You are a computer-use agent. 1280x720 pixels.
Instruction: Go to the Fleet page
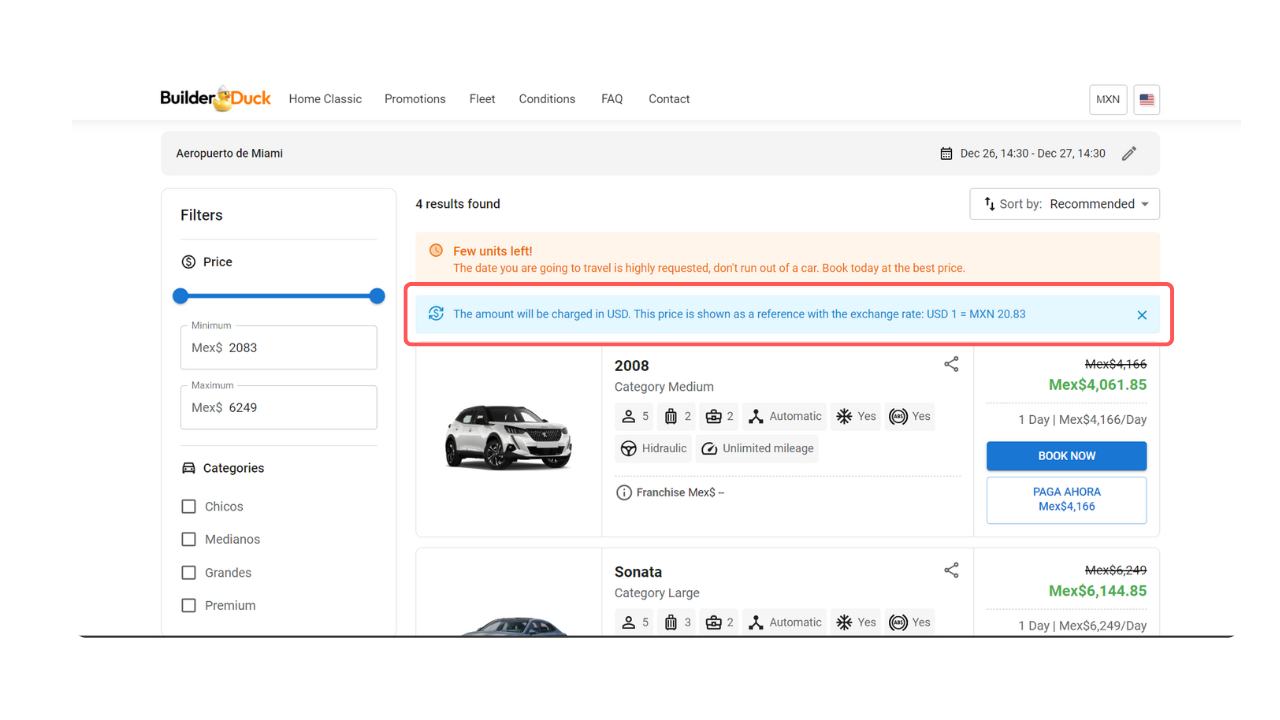[482, 99]
